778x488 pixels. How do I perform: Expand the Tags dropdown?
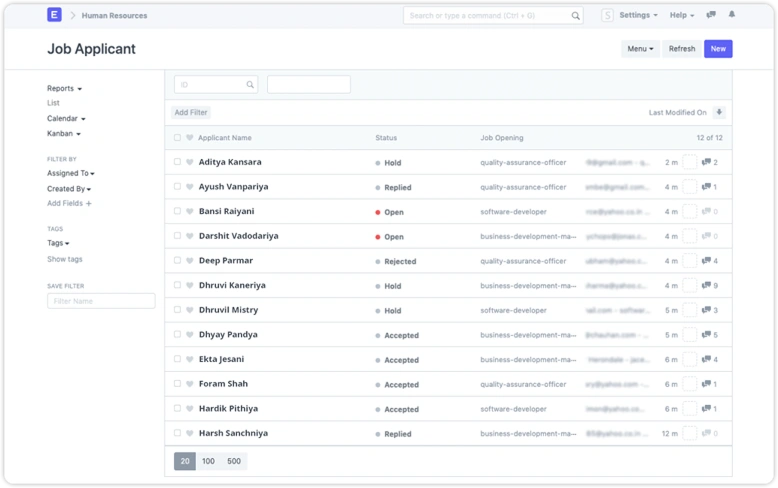58,243
